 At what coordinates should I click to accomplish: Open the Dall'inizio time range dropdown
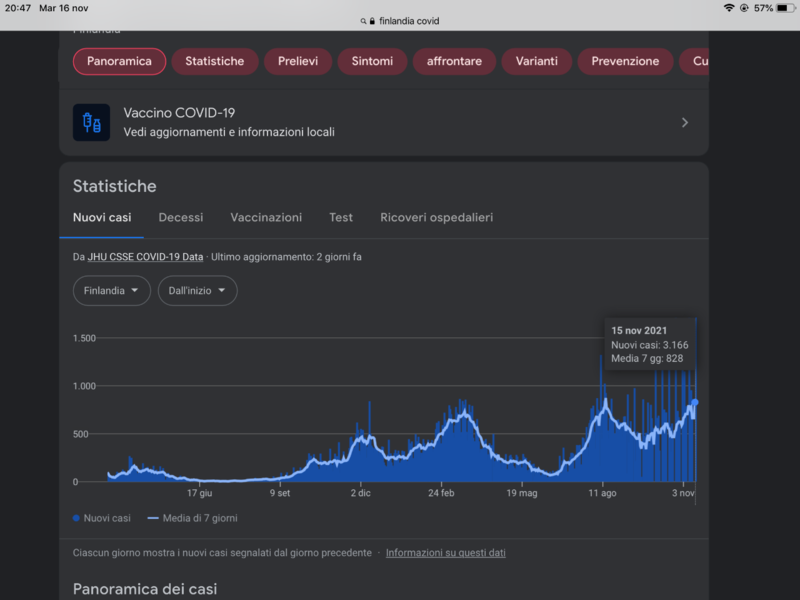pyautogui.click(x=197, y=291)
